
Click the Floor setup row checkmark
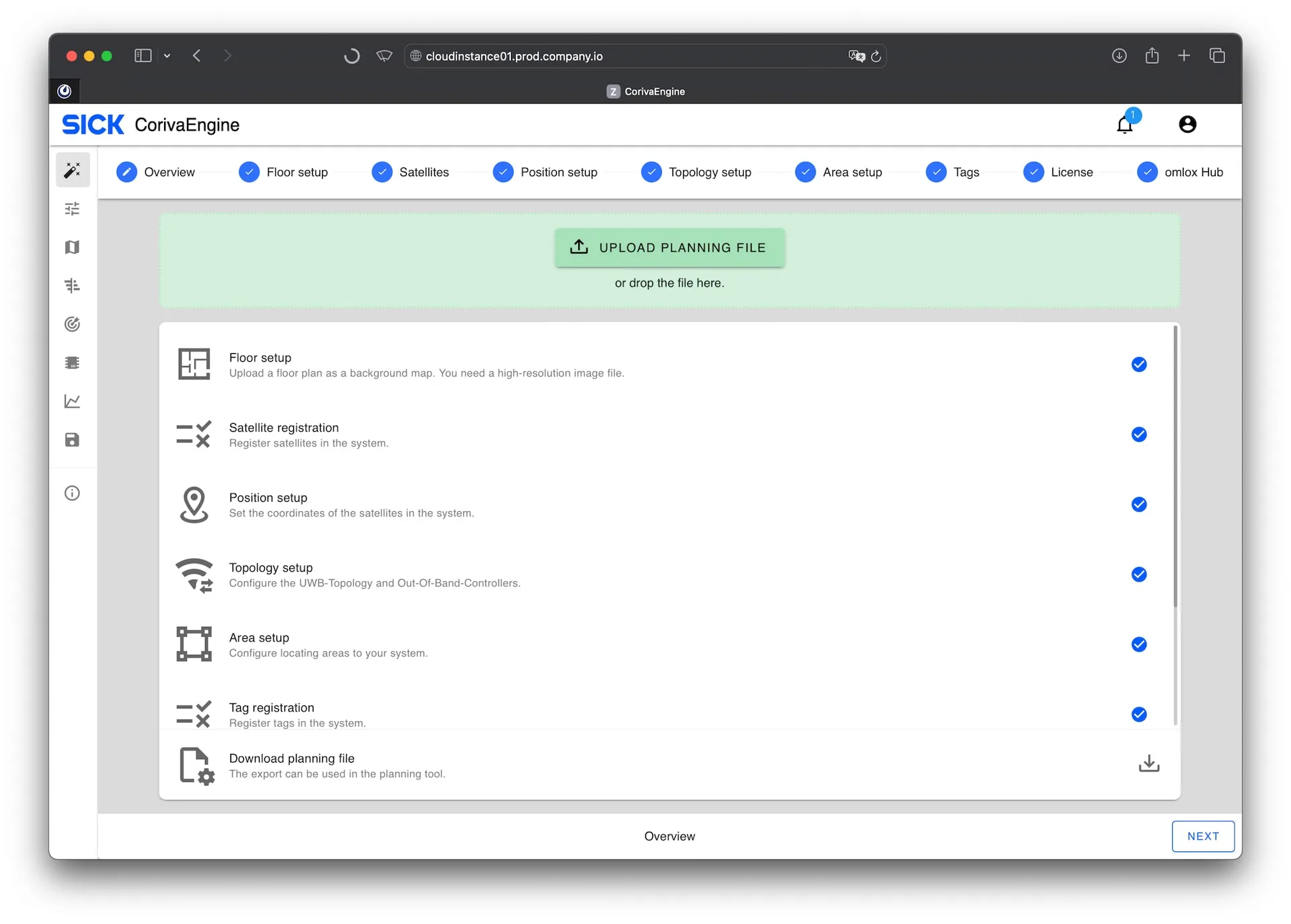(1138, 364)
